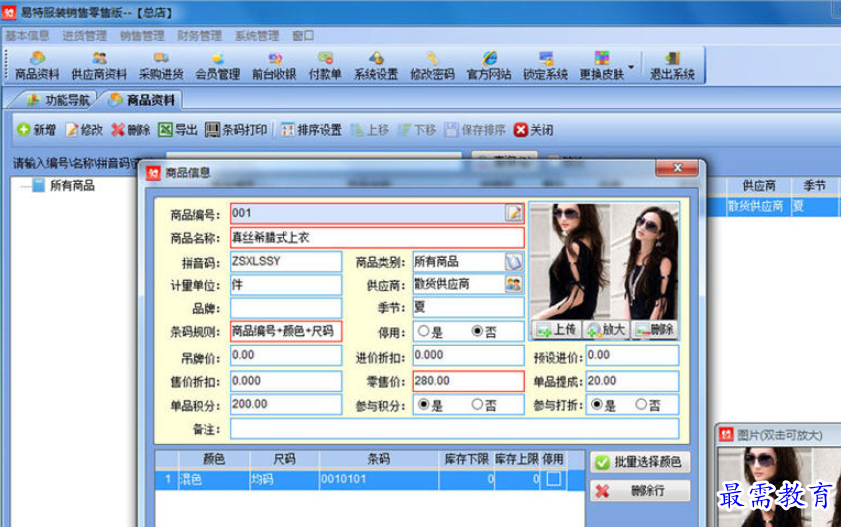This screenshot has height=527, width=841.
Task: Open 商品资料 in the main toolbar
Action: (37, 66)
